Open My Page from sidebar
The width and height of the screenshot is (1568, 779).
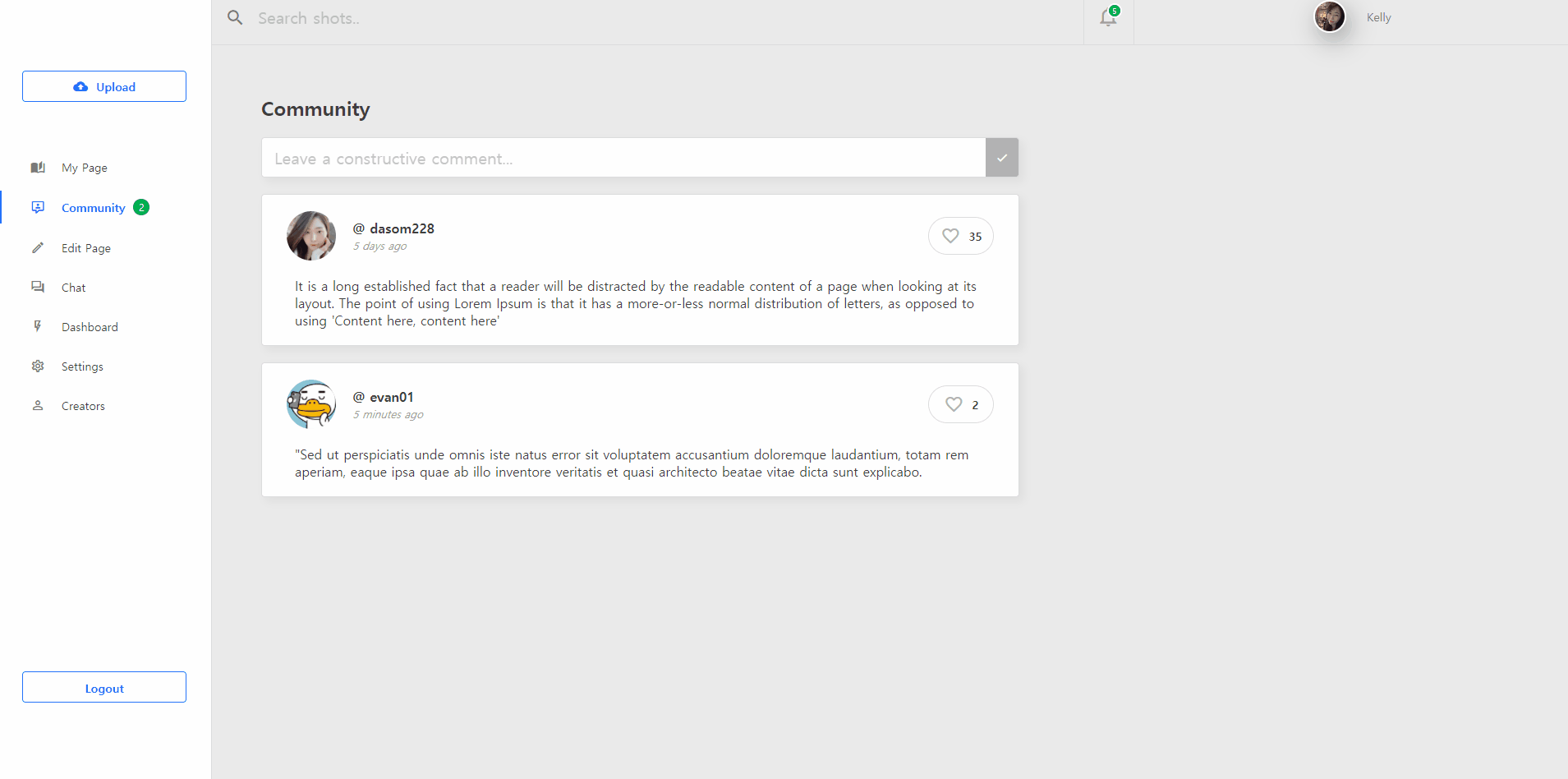click(x=85, y=168)
